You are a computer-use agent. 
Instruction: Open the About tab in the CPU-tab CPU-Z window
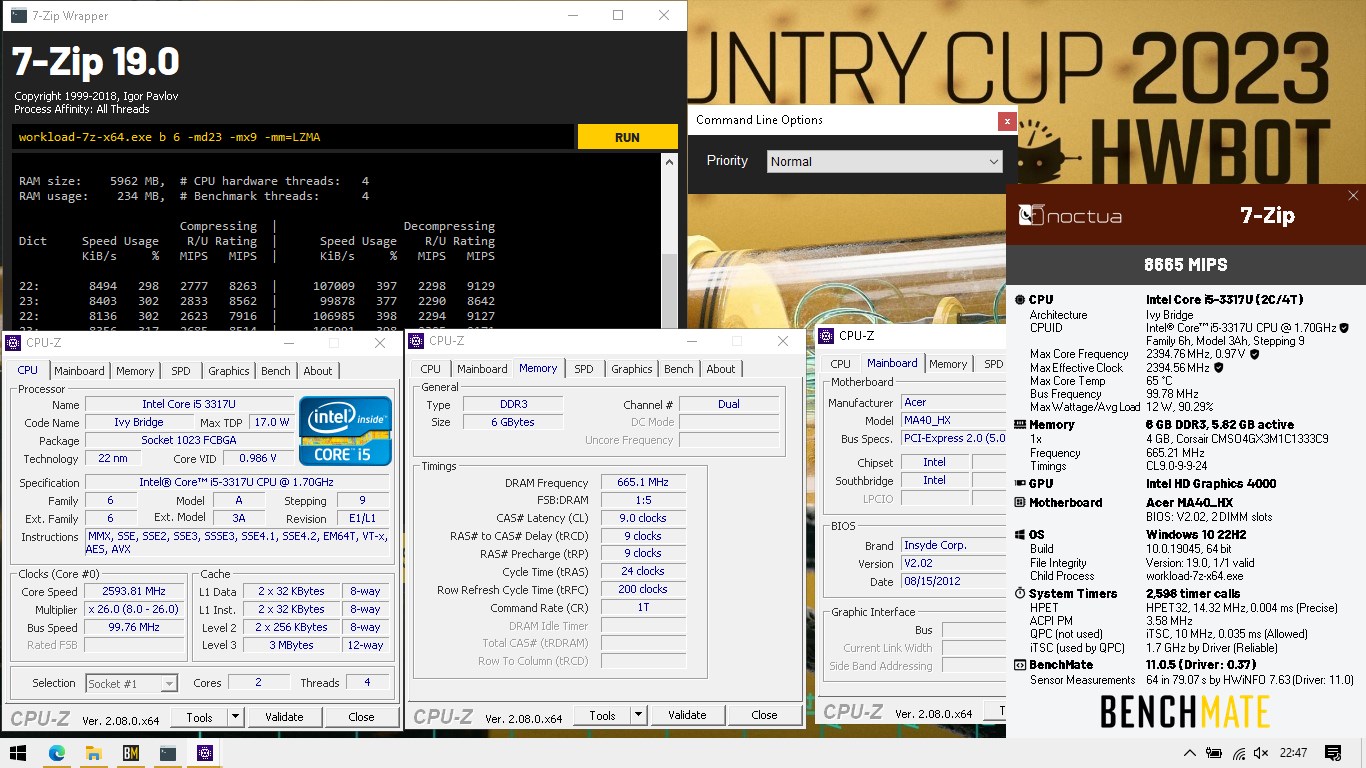318,371
